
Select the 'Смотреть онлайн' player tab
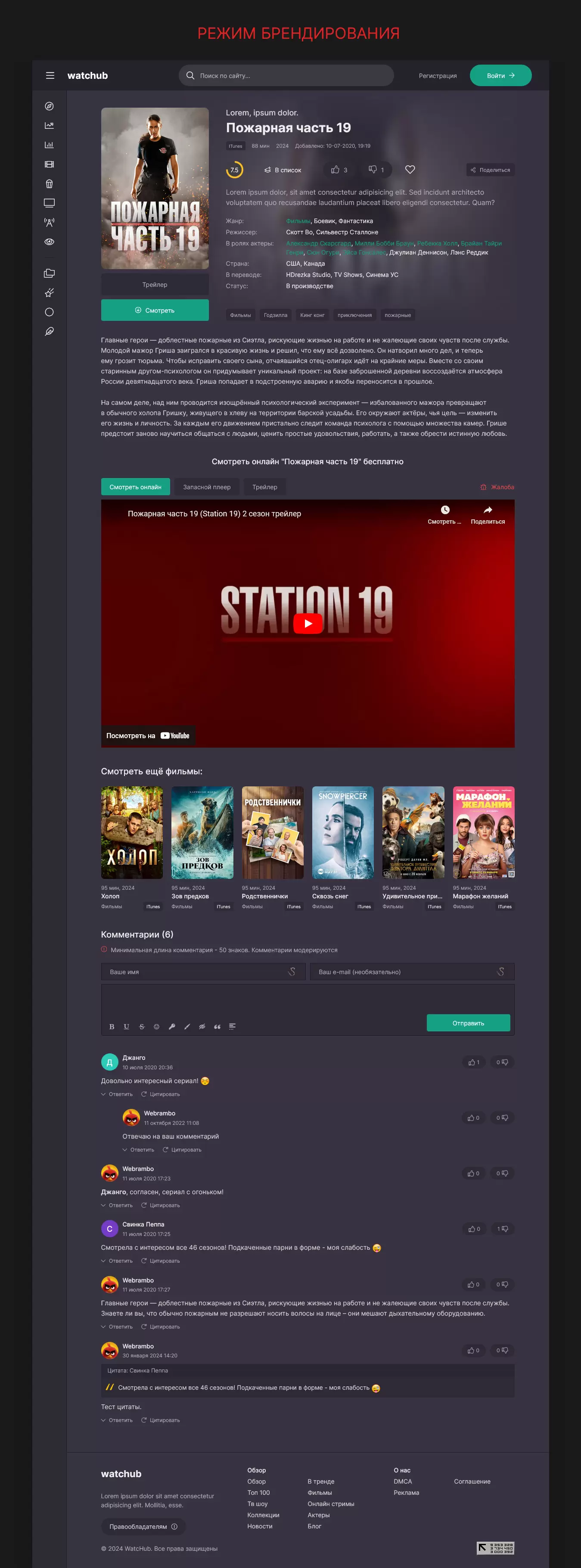click(x=135, y=487)
